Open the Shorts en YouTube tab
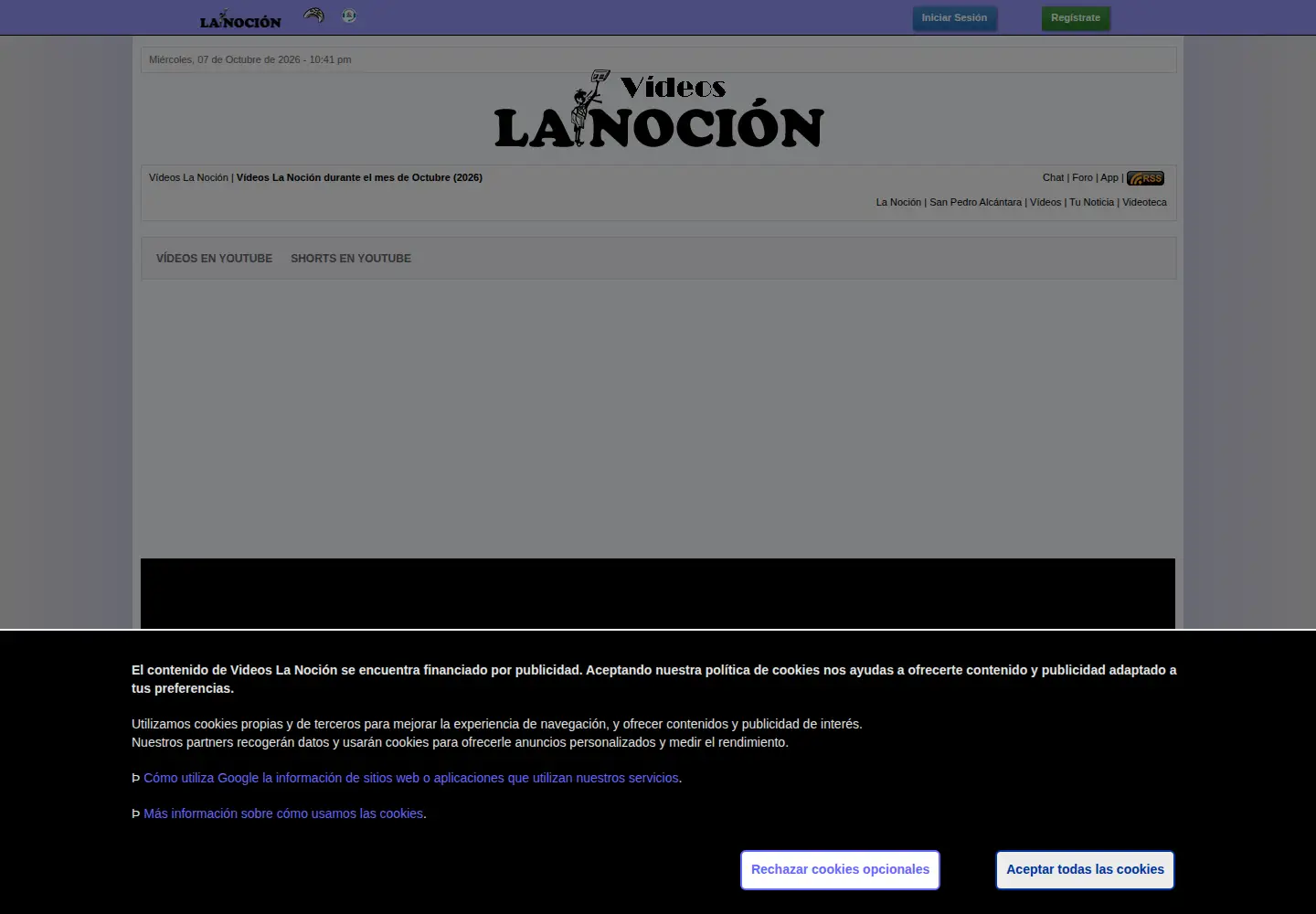Screen dimensions: 1316x914 click(351, 259)
